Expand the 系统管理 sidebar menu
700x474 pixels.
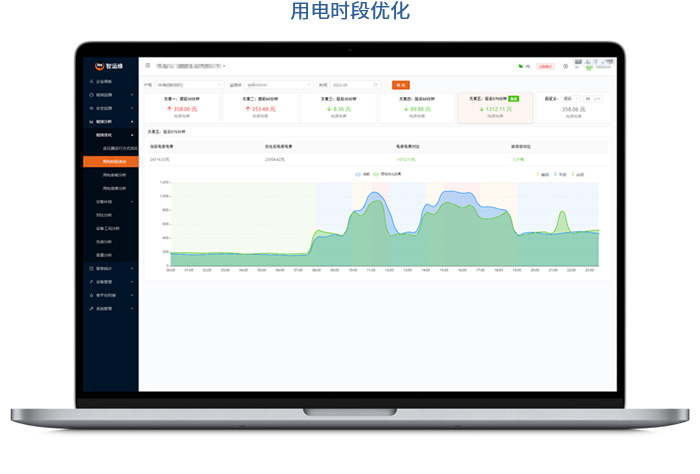tap(111, 309)
